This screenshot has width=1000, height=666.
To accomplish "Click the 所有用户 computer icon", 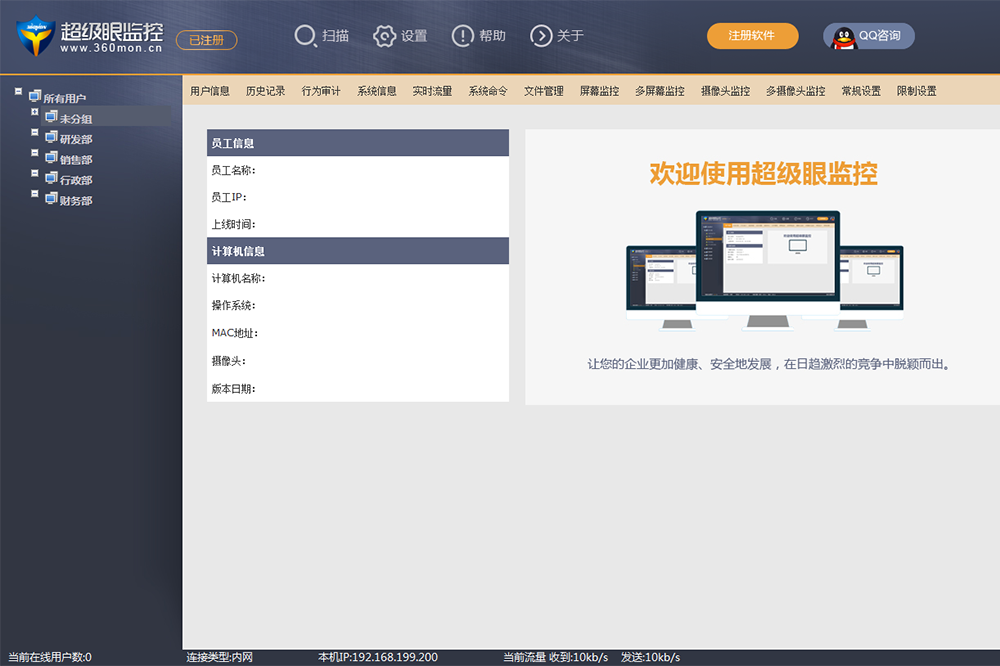I will [35, 96].
